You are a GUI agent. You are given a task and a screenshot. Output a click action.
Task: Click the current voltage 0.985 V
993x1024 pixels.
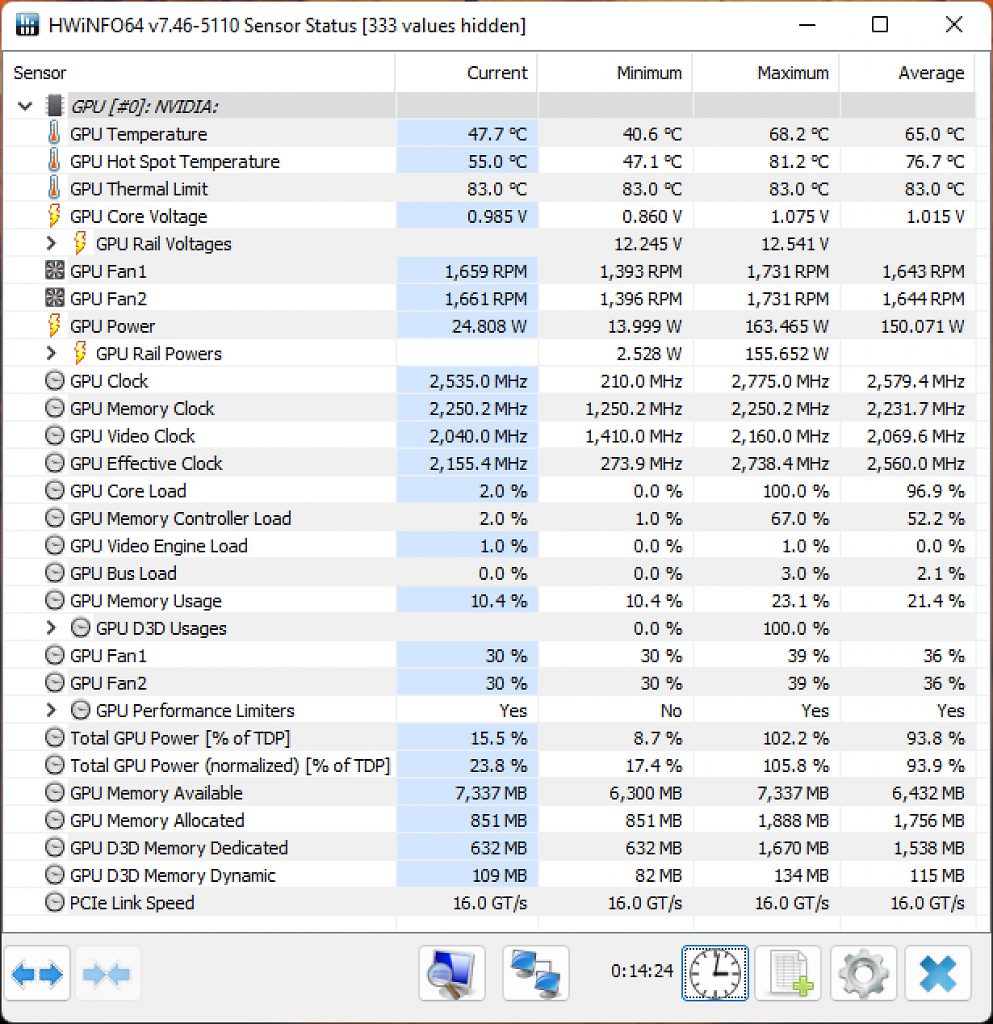[x=497, y=216]
